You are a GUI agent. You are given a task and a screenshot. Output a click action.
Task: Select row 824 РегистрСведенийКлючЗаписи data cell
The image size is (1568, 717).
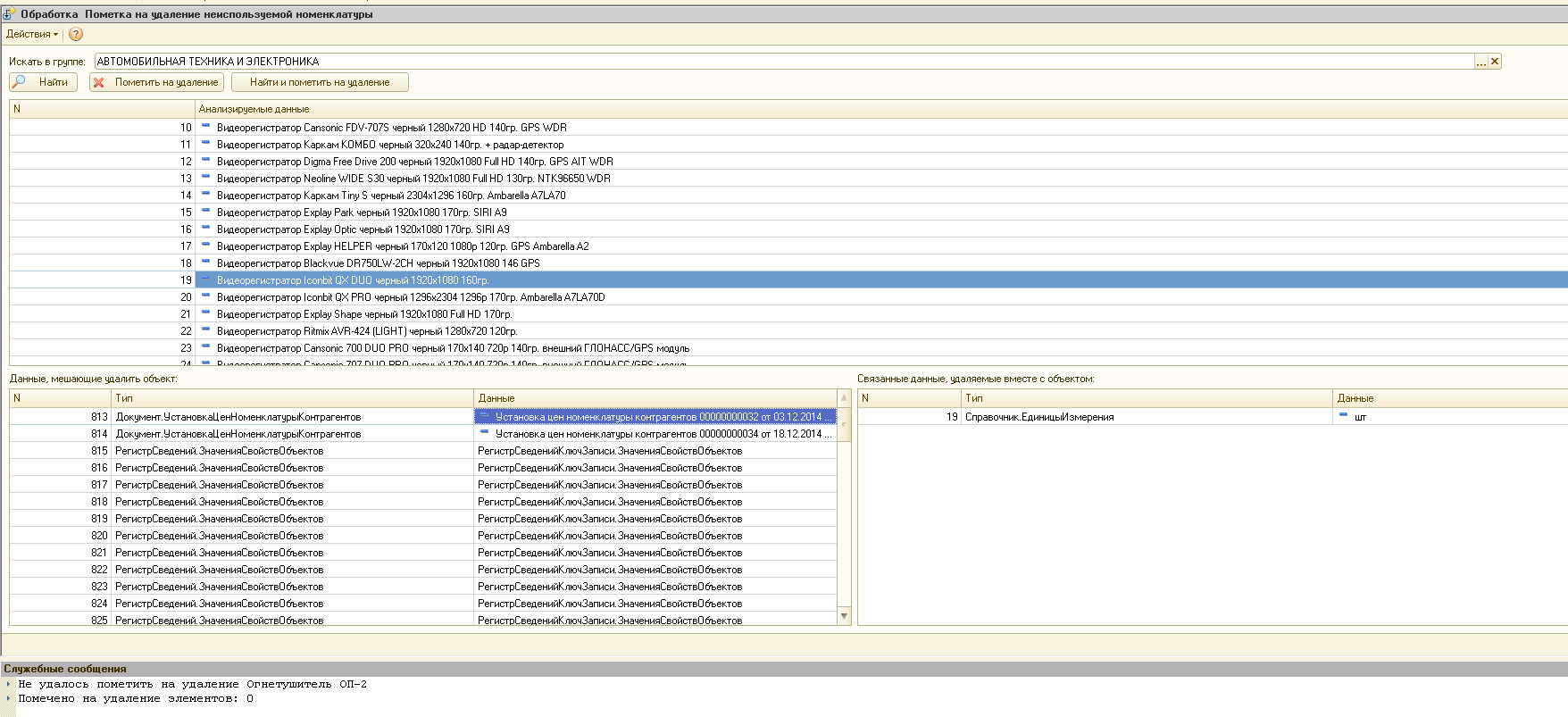(655, 604)
